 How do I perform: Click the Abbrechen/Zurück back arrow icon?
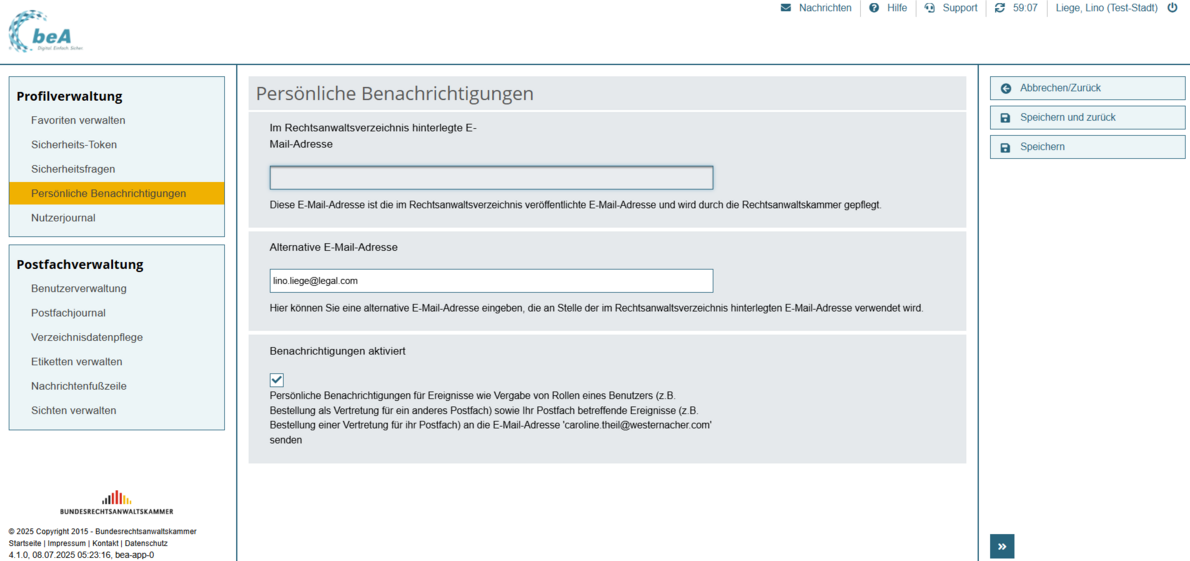click(1006, 89)
